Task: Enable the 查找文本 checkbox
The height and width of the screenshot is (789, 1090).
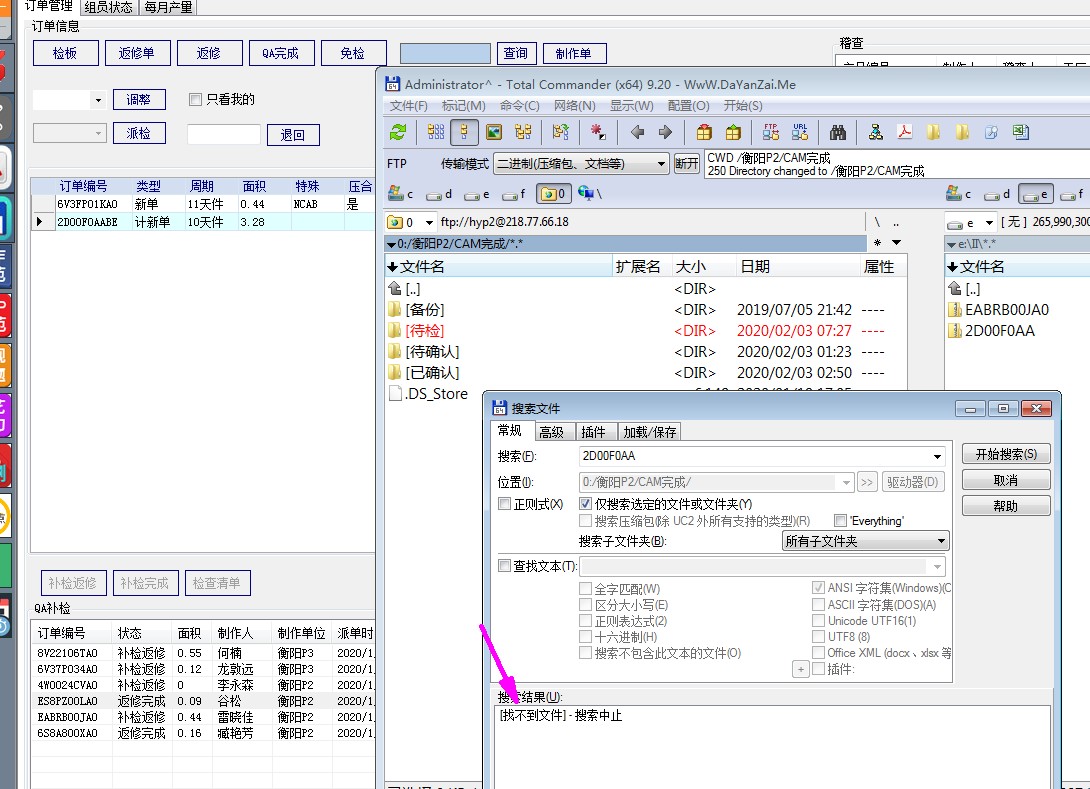Action: [x=505, y=566]
